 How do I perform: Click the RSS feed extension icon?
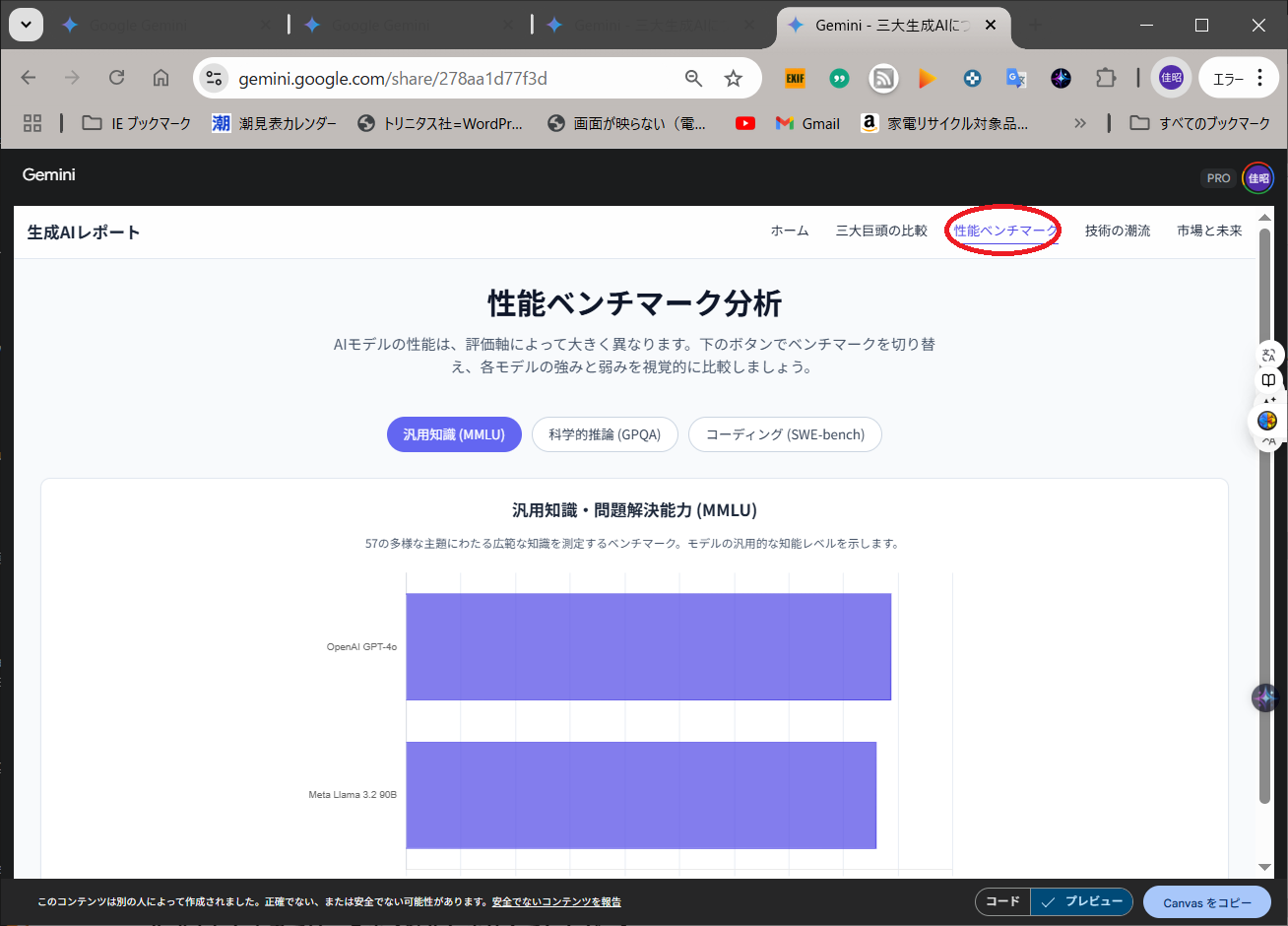pyautogui.click(x=883, y=79)
